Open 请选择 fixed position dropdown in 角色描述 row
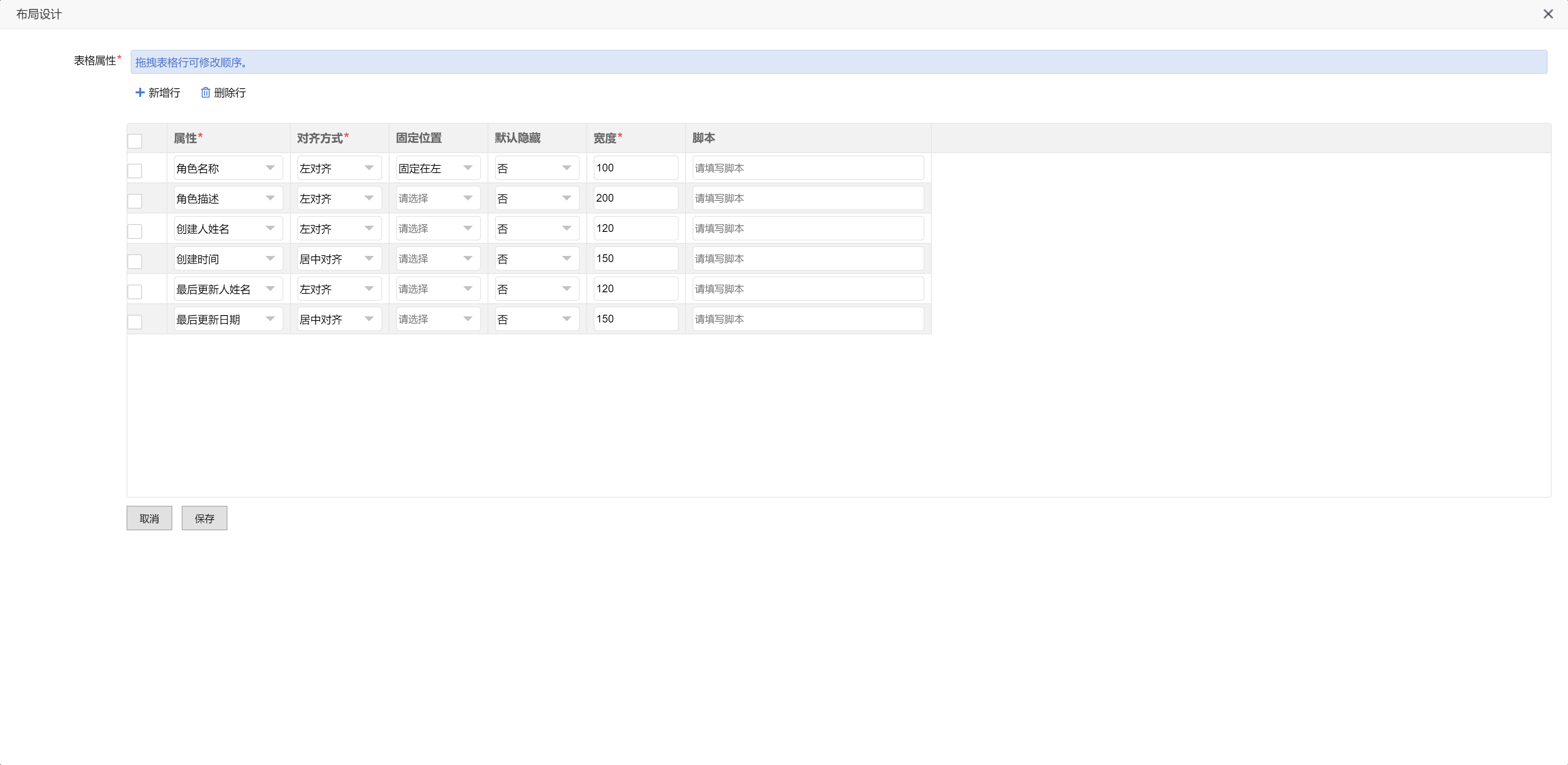1568x765 pixels. (438, 198)
